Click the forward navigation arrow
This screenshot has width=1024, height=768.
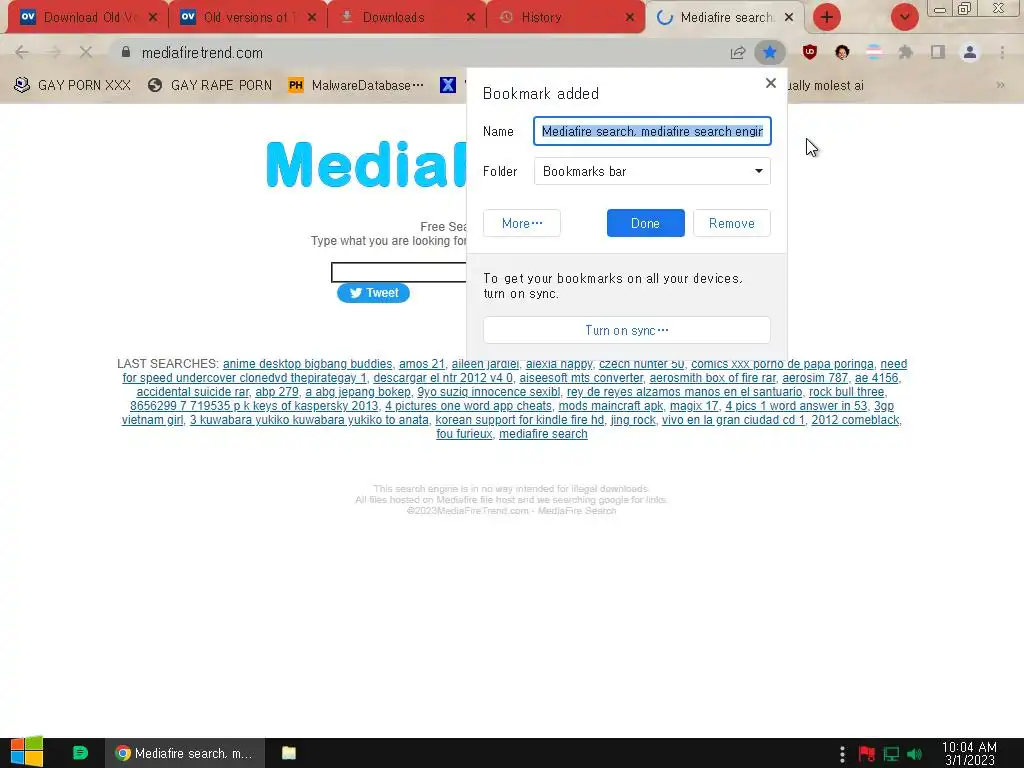[x=54, y=52]
